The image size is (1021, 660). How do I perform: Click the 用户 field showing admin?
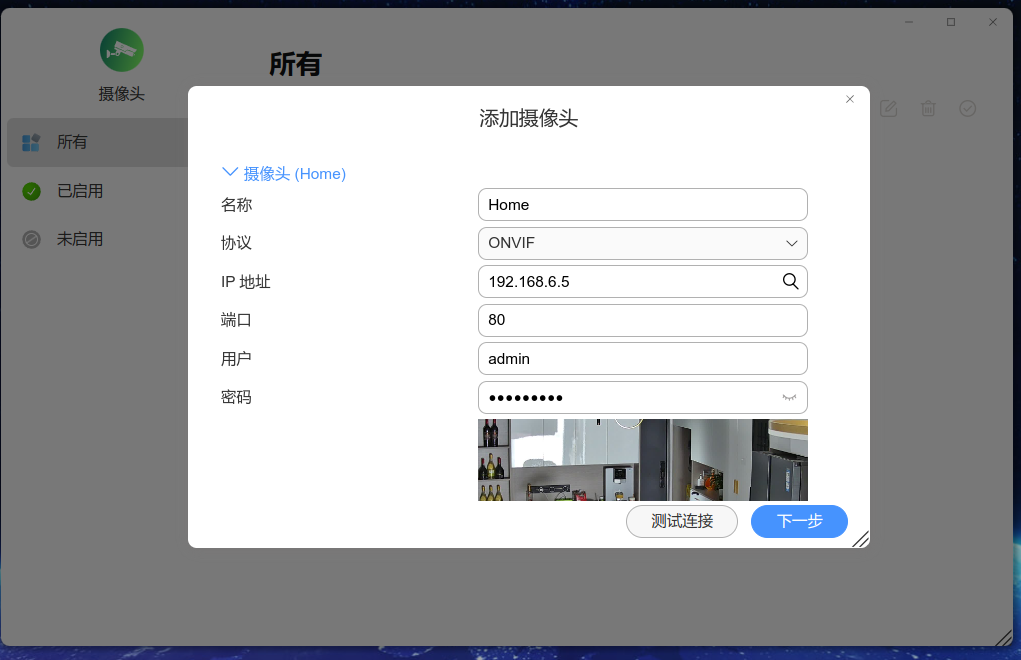643,359
